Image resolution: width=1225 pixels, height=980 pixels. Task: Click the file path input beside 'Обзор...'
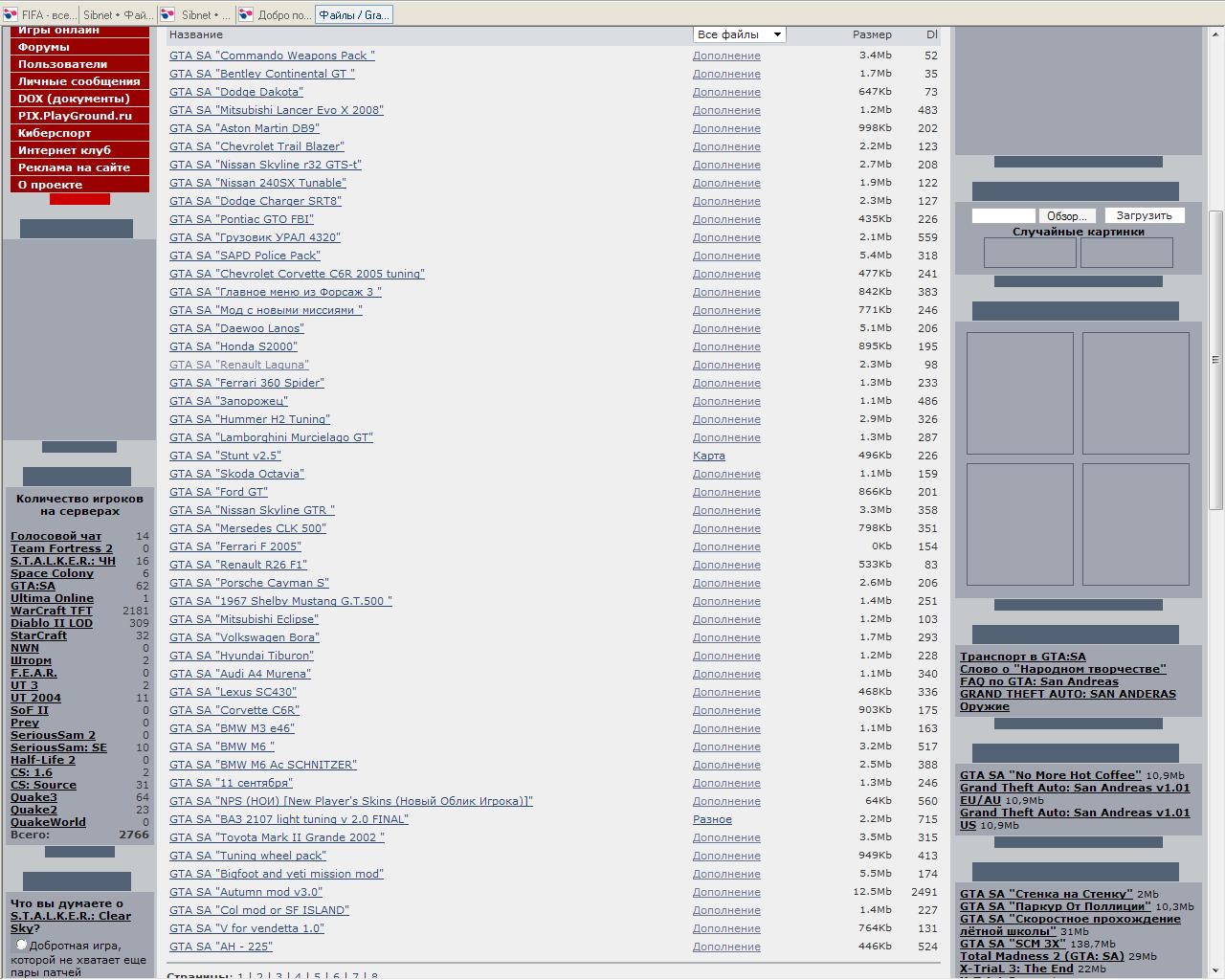[1003, 215]
